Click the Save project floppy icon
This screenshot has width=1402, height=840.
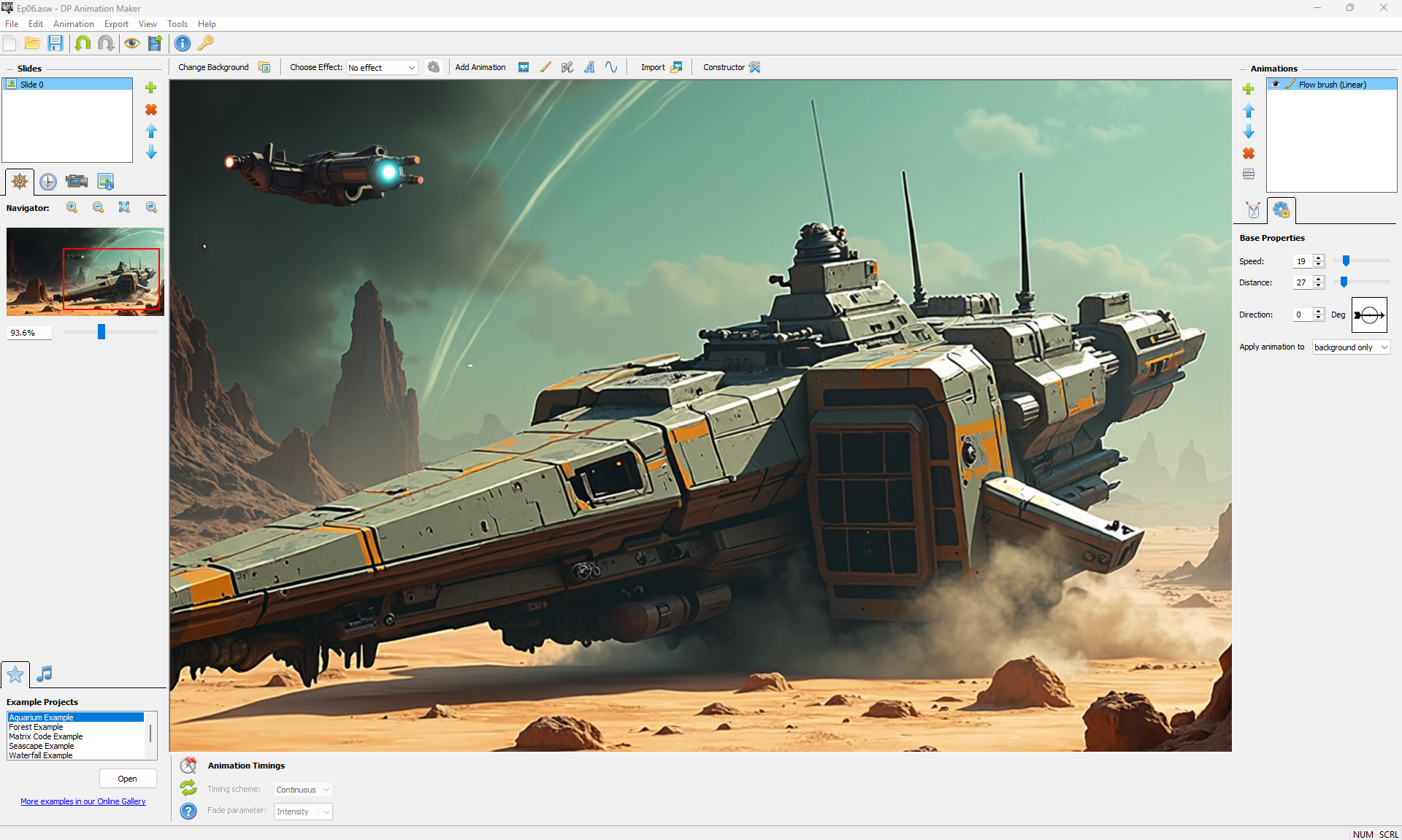(x=55, y=43)
